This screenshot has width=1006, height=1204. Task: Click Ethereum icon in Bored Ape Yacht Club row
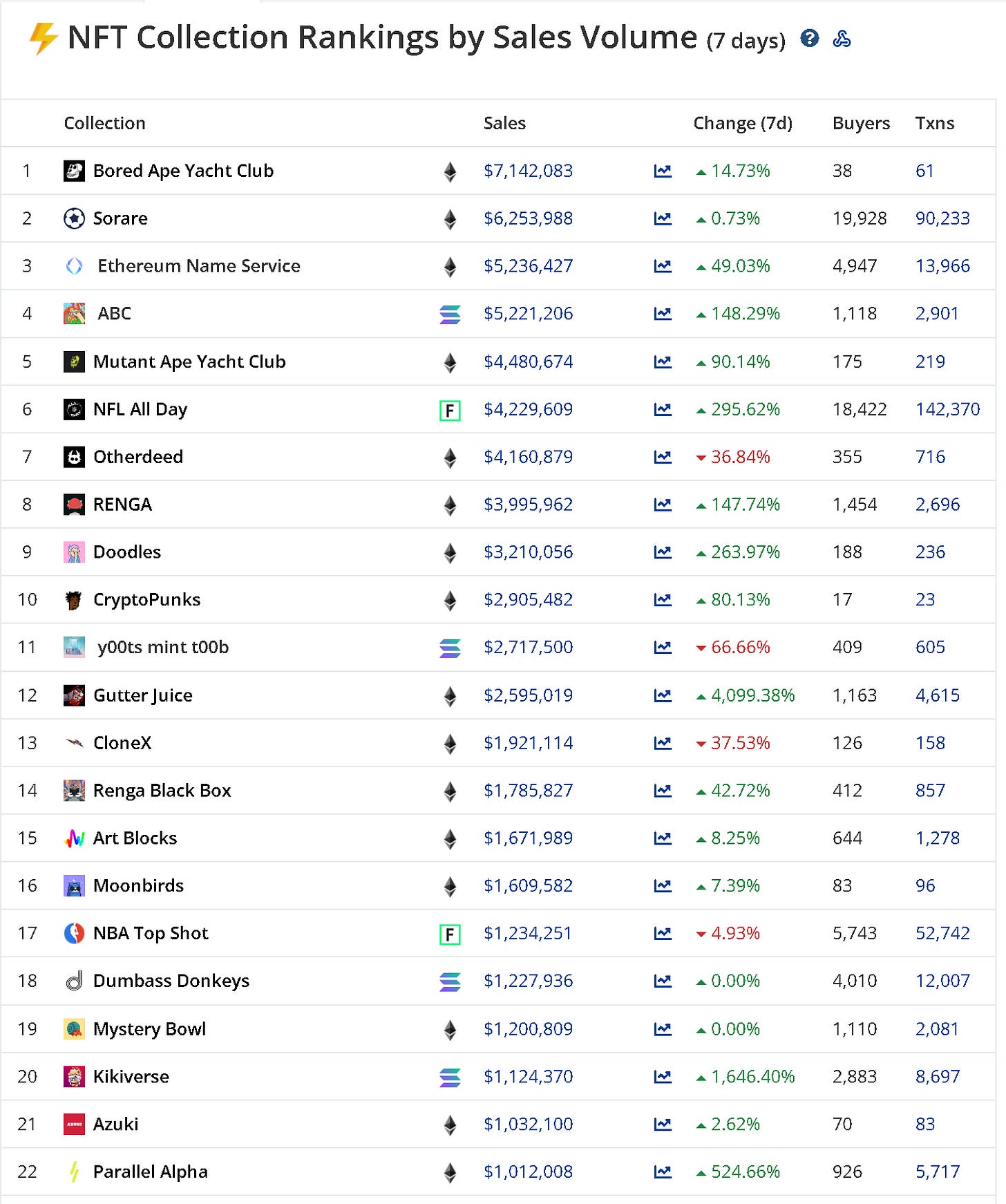pos(450,171)
